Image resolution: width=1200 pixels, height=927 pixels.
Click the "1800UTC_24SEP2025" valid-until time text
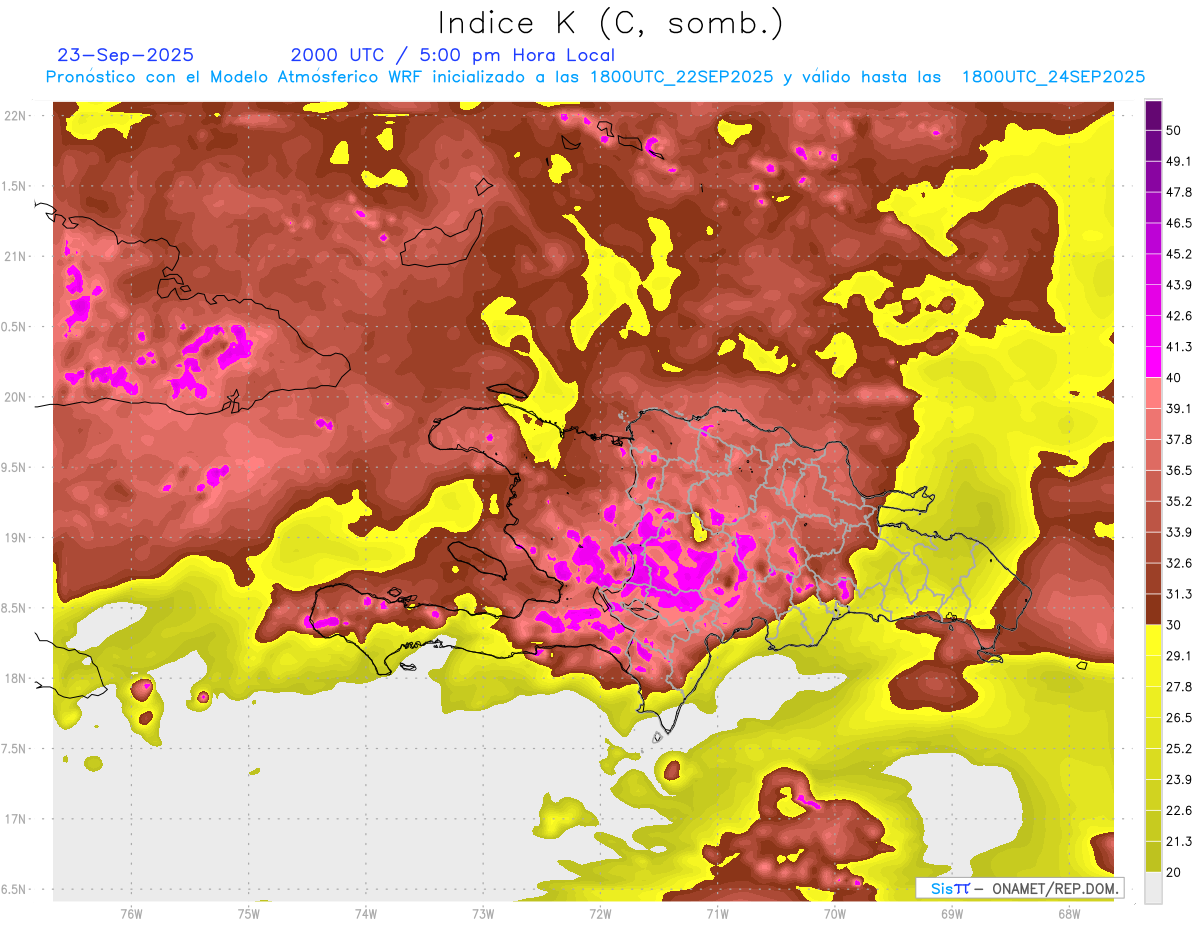tap(1052, 77)
